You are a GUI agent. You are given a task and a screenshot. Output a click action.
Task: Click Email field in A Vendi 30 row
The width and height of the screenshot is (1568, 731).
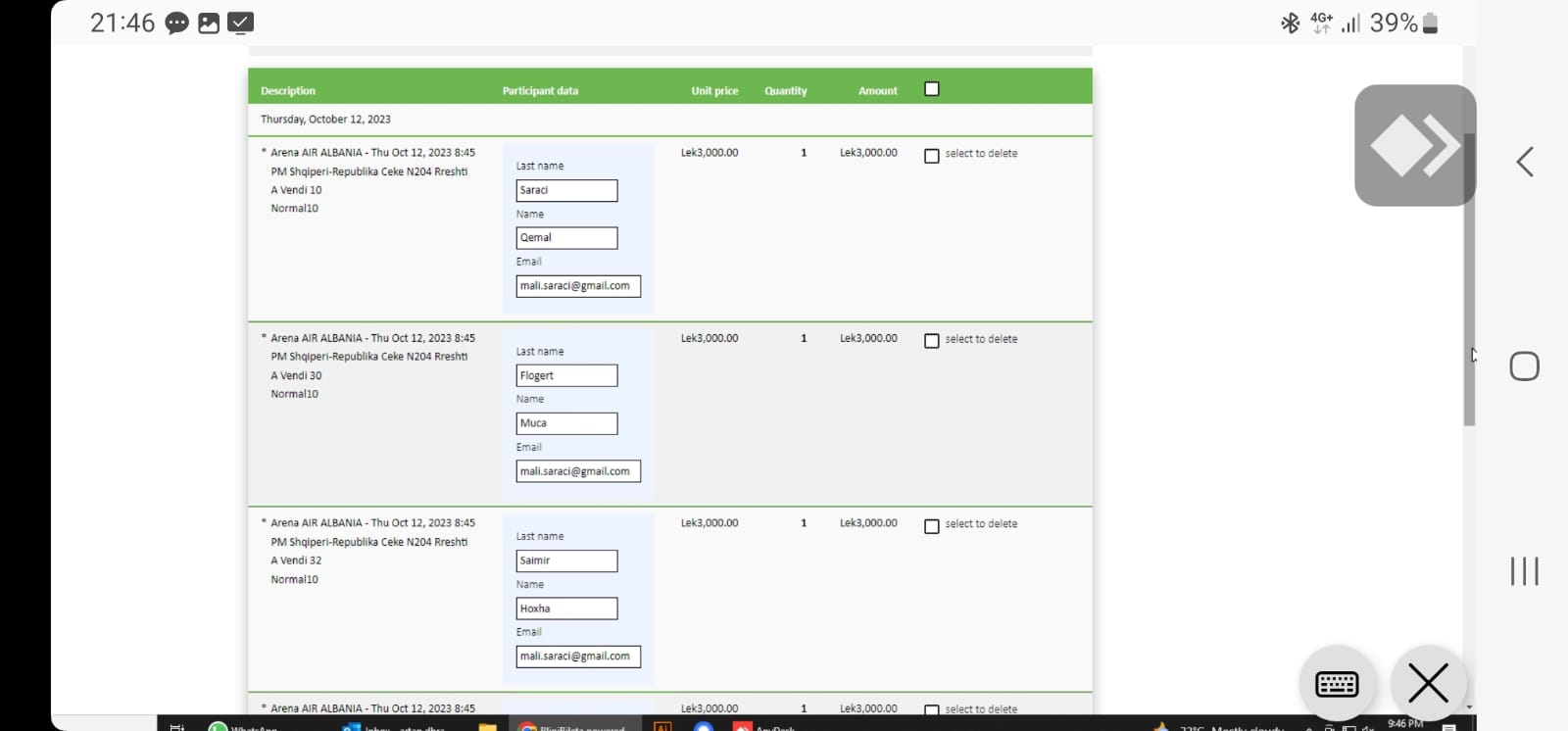click(578, 471)
